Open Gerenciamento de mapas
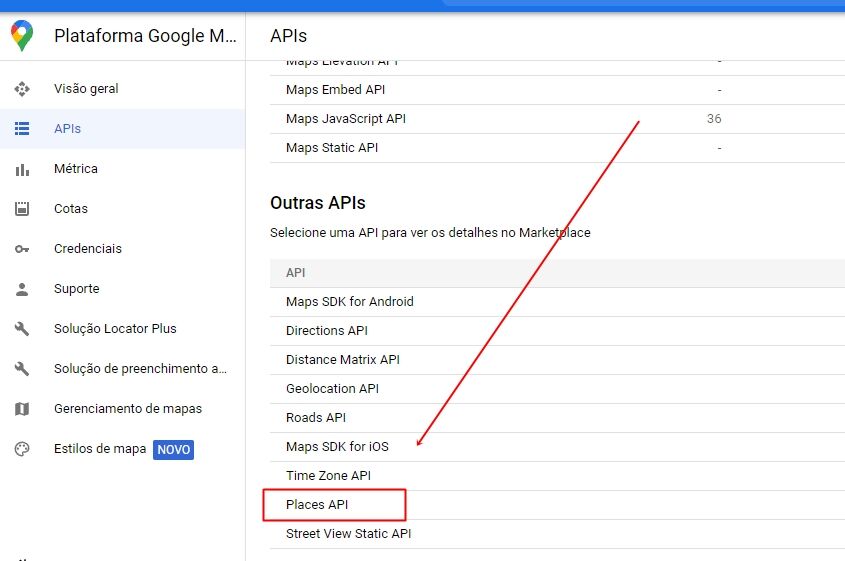Image resolution: width=845 pixels, height=561 pixels. coord(122,408)
